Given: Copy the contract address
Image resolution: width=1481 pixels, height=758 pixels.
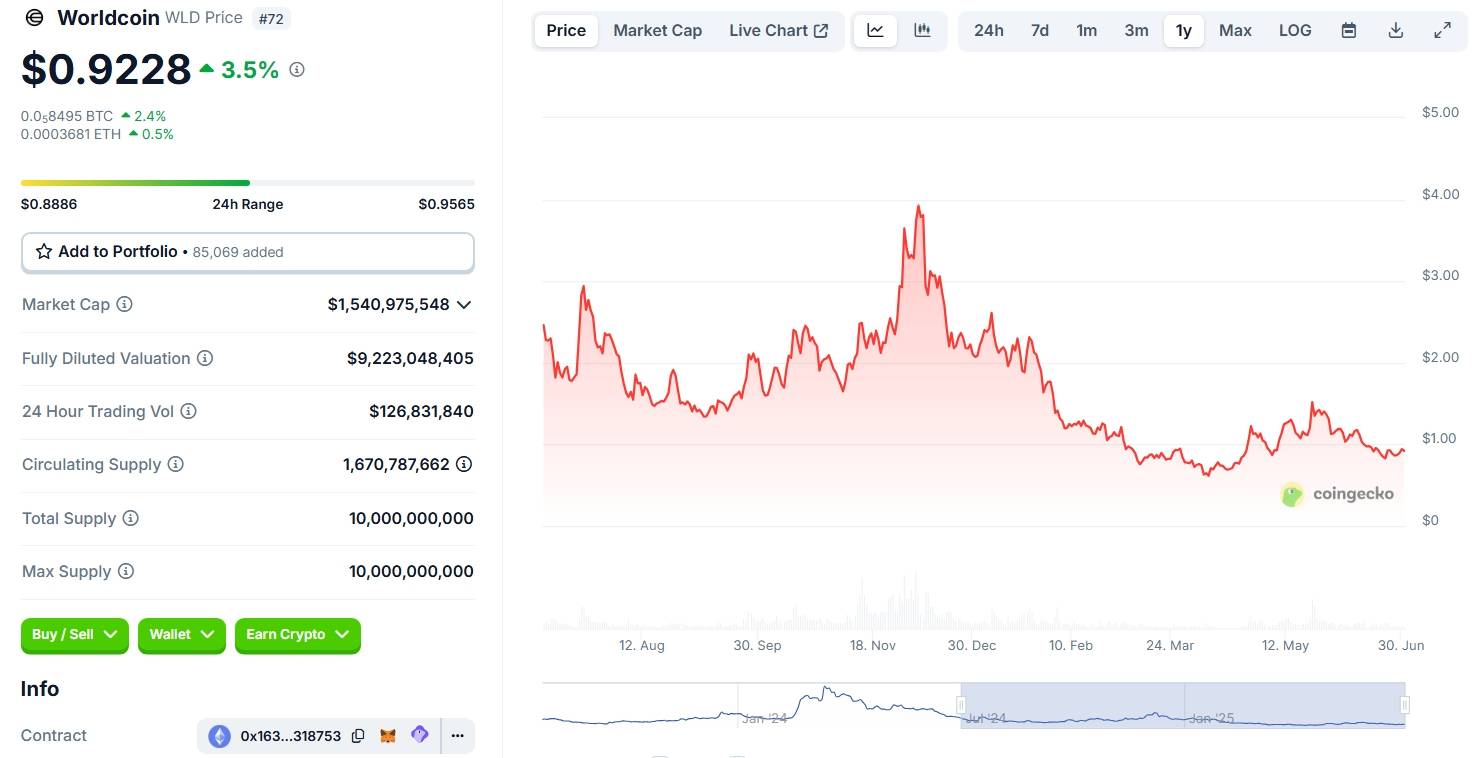Looking at the screenshot, I should click(358, 736).
